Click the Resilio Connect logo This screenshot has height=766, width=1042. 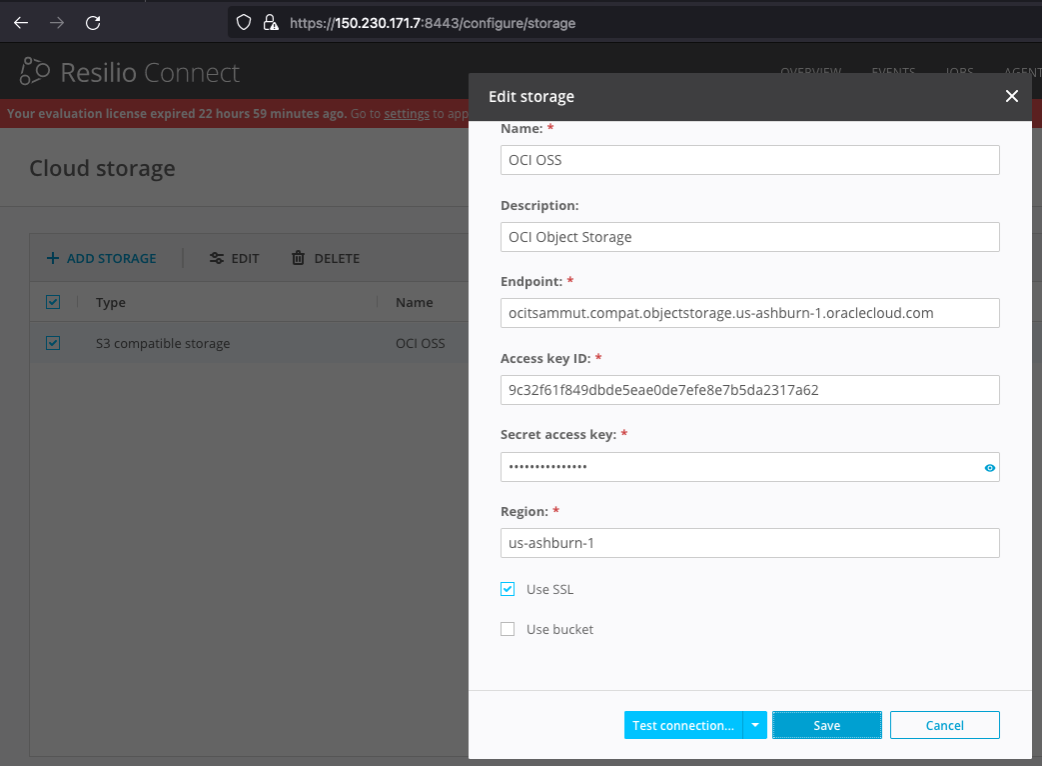(x=130, y=71)
